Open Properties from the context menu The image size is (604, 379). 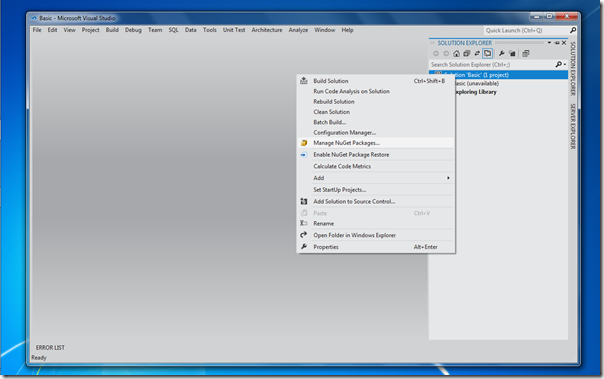(x=376, y=247)
